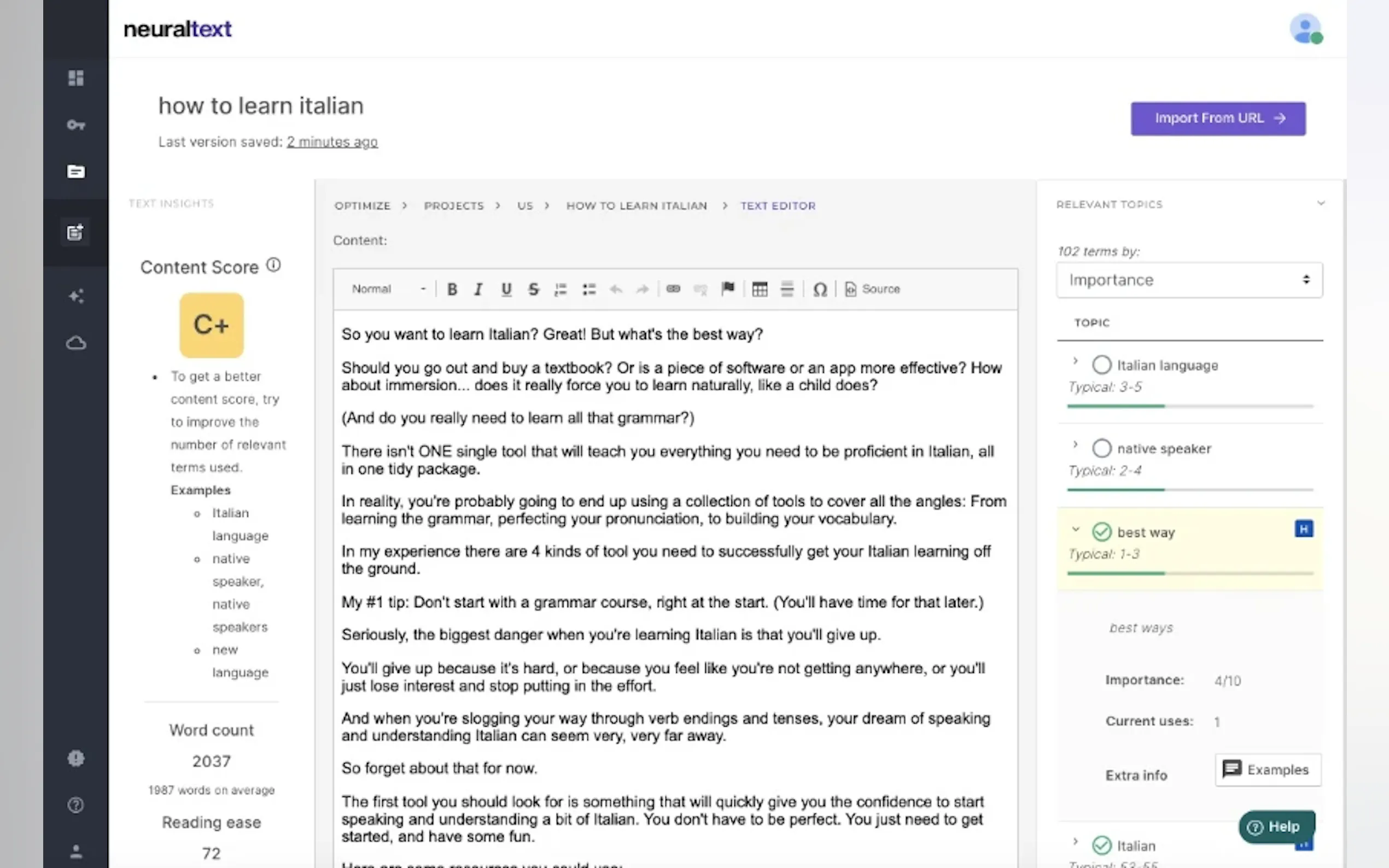Image resolution: width=1389 pixels, height=868 pixels.
Task: Click the Import From URL button
Action: click(1217, 118)
